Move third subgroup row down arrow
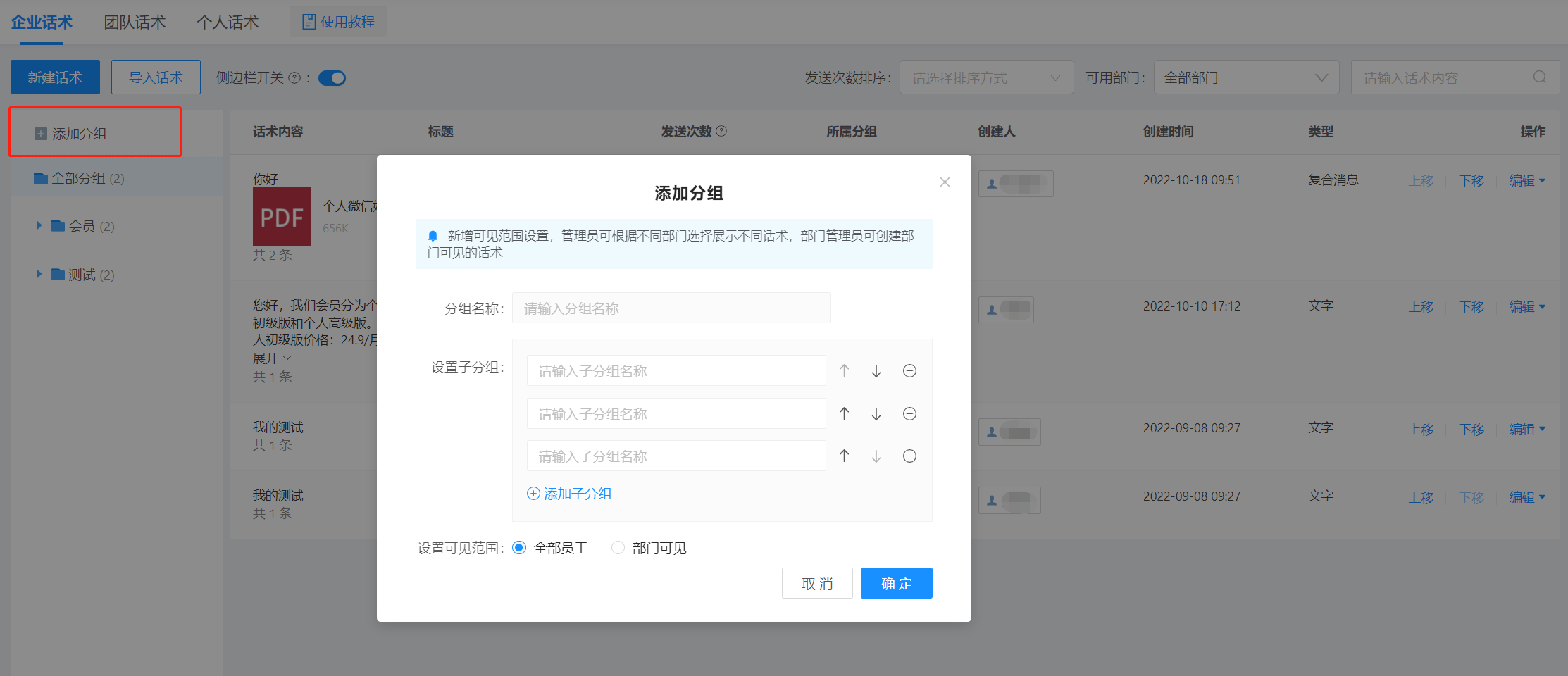 (876, 456)
